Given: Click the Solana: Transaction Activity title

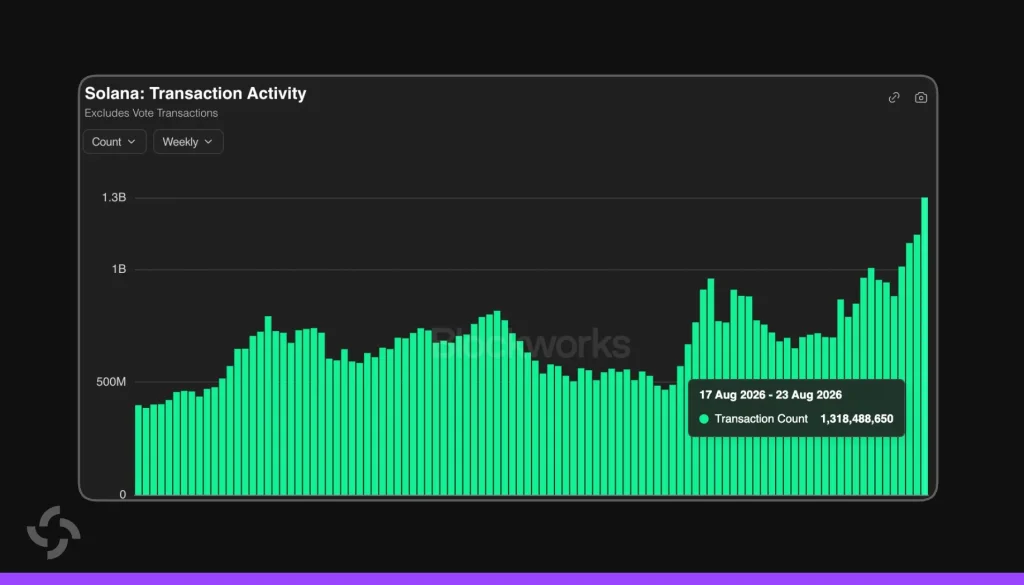Looking at the screenshot, I should (x=195, y=93).
